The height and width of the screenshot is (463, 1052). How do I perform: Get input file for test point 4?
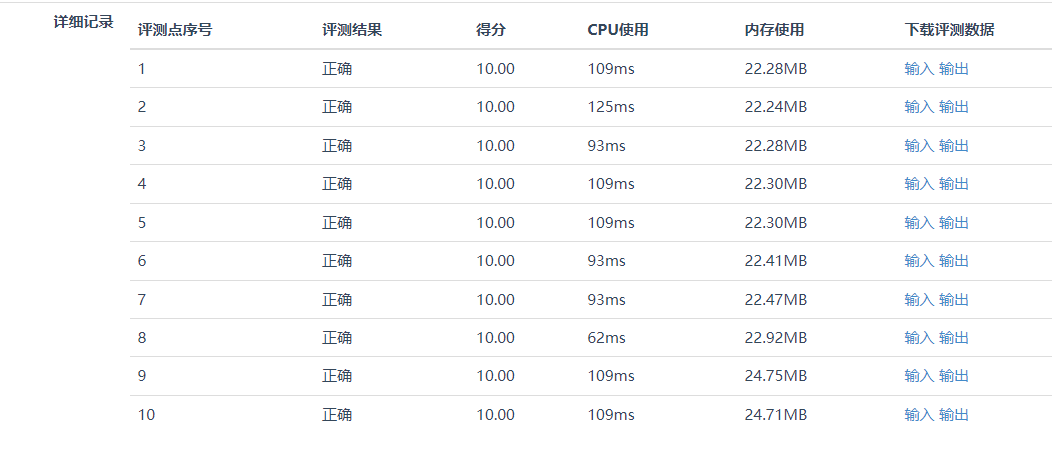tap(919, 184)
